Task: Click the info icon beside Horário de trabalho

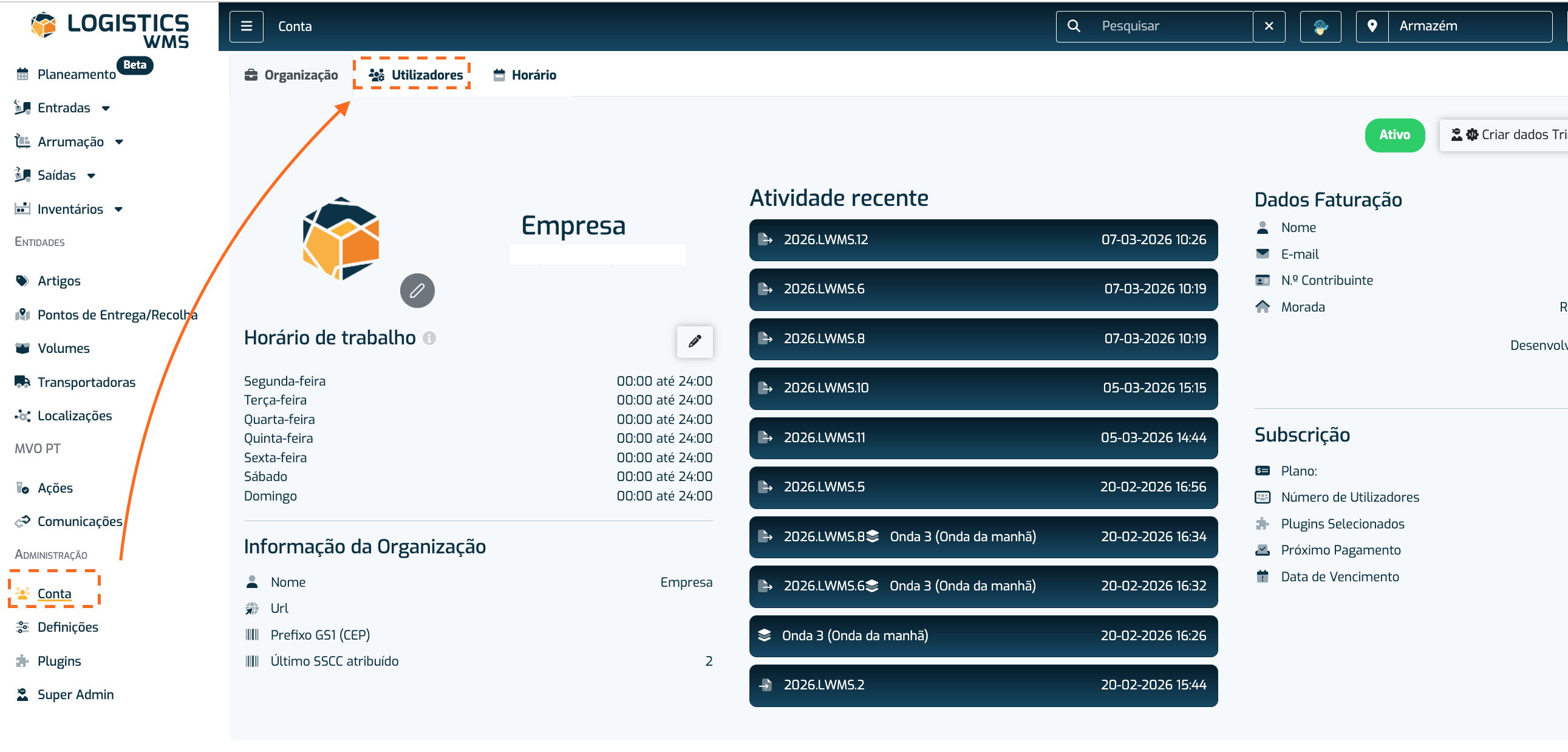Action: 429,338
